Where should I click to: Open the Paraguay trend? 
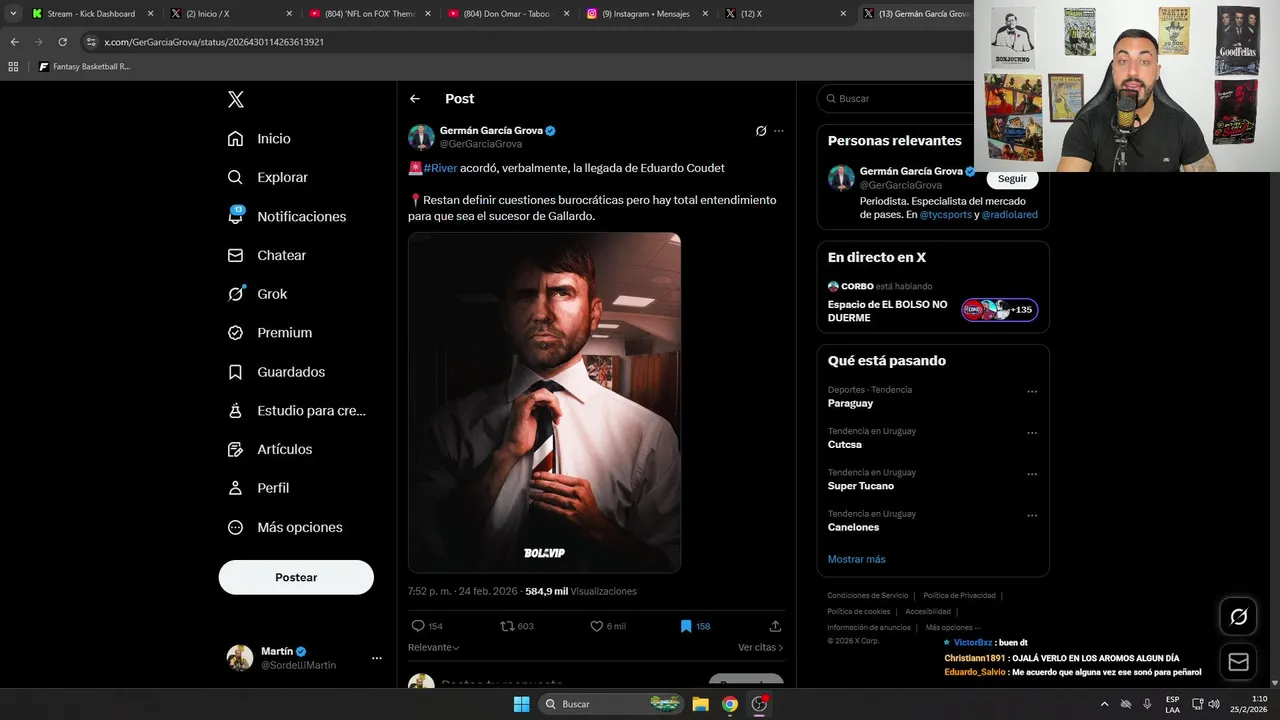point(850,403)
